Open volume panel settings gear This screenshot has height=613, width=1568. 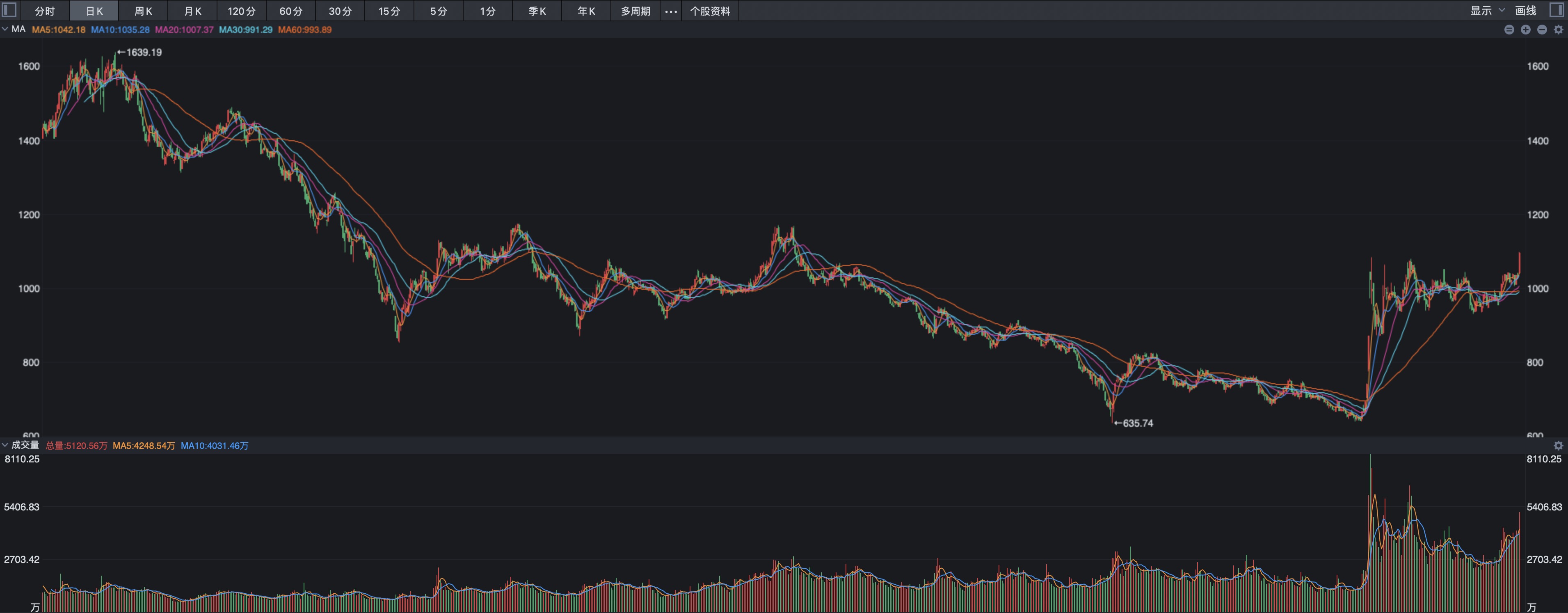point(1558,446)
